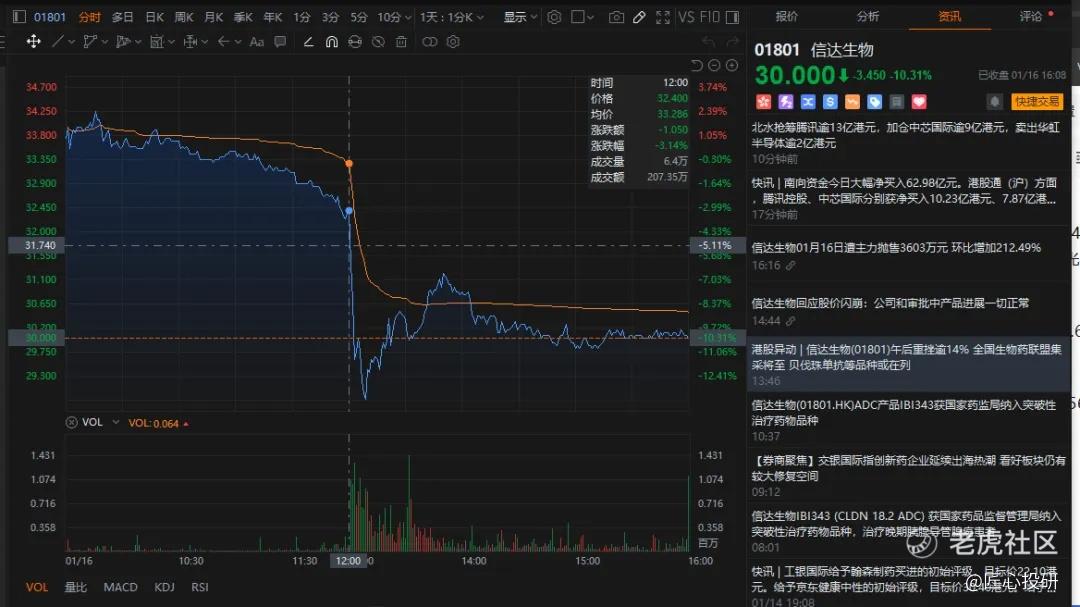
Task: Expand the arrow tool options dropdown
Action: 238,43
